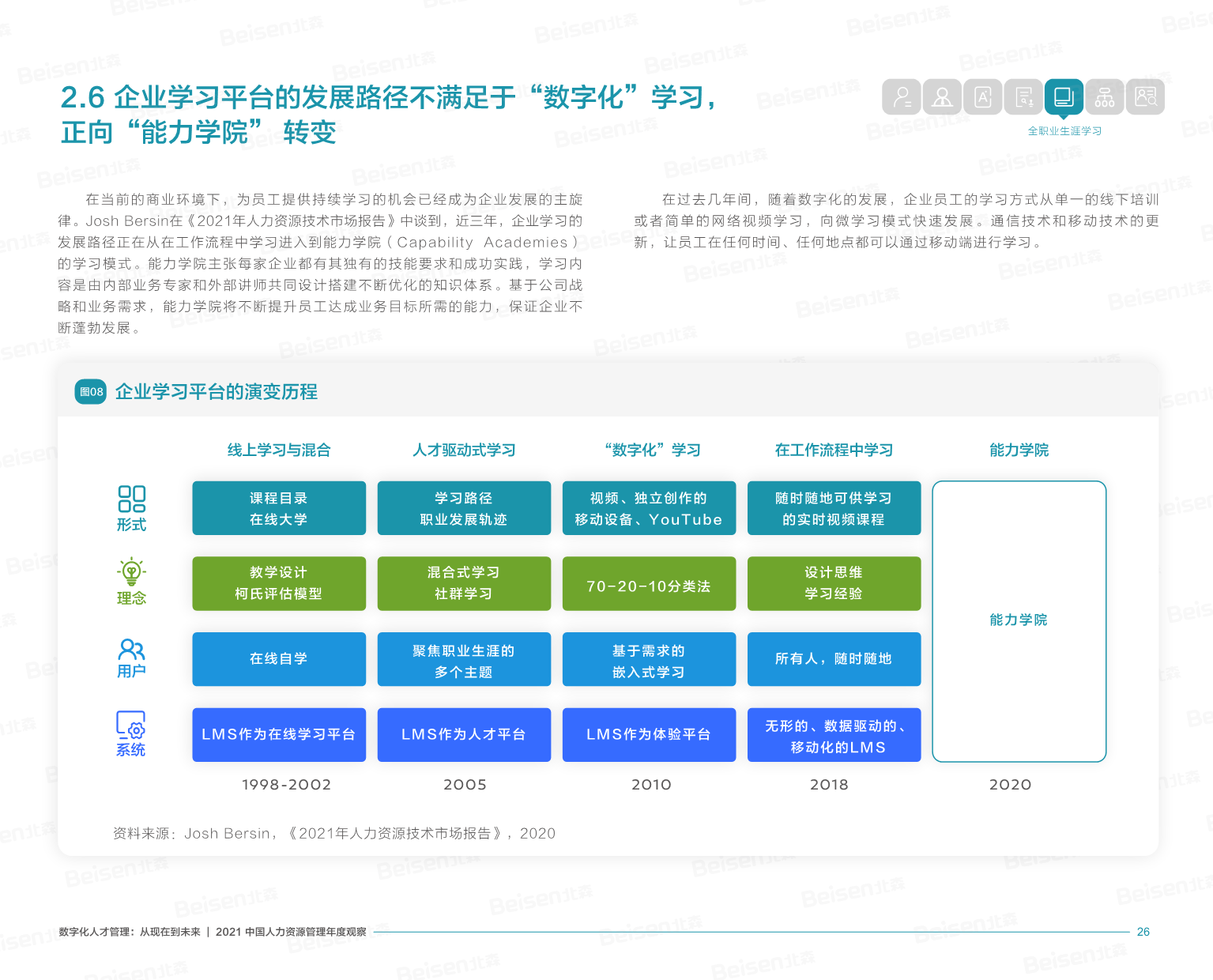This screenshot has width=1213, height=980.
Task: Click the year 1998-2002 label
Action: pyautogui.click(x=286, y=785)
